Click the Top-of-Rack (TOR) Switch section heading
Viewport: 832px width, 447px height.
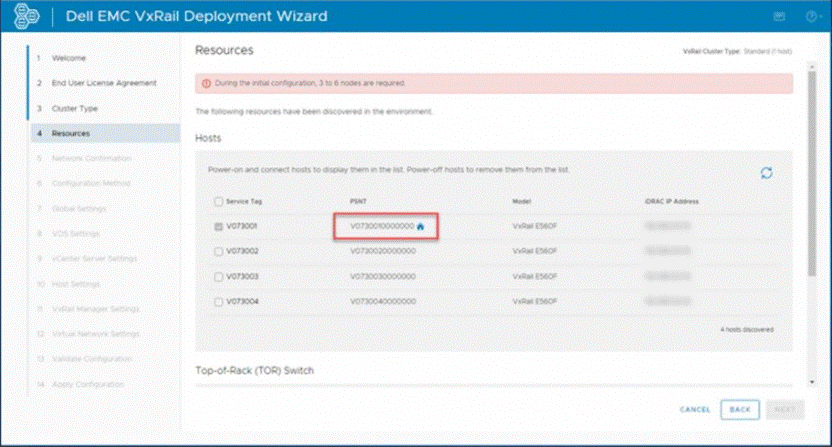click(254, 371)
